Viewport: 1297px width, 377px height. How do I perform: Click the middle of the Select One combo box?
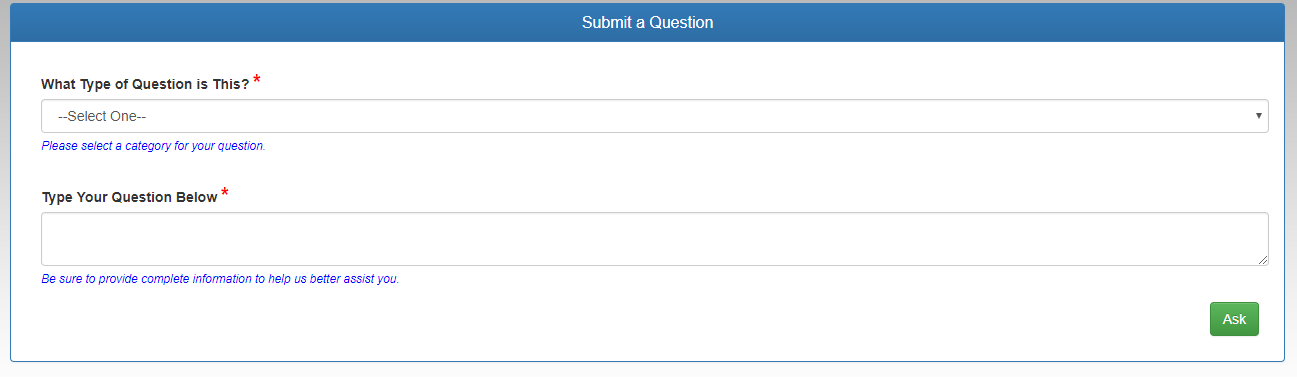[655, 116]
